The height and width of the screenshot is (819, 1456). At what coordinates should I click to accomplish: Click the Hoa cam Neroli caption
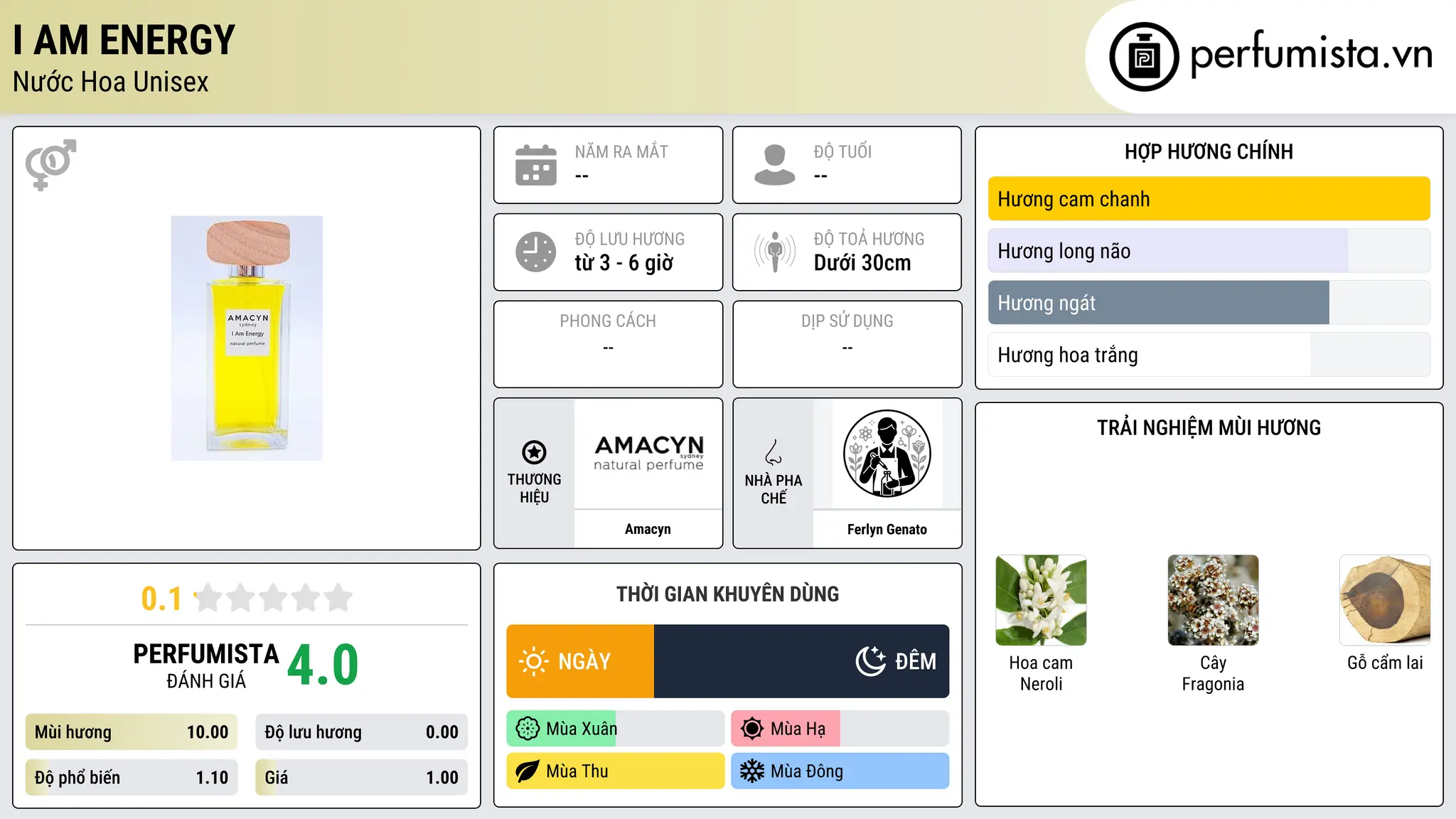tap(1041, 673)
